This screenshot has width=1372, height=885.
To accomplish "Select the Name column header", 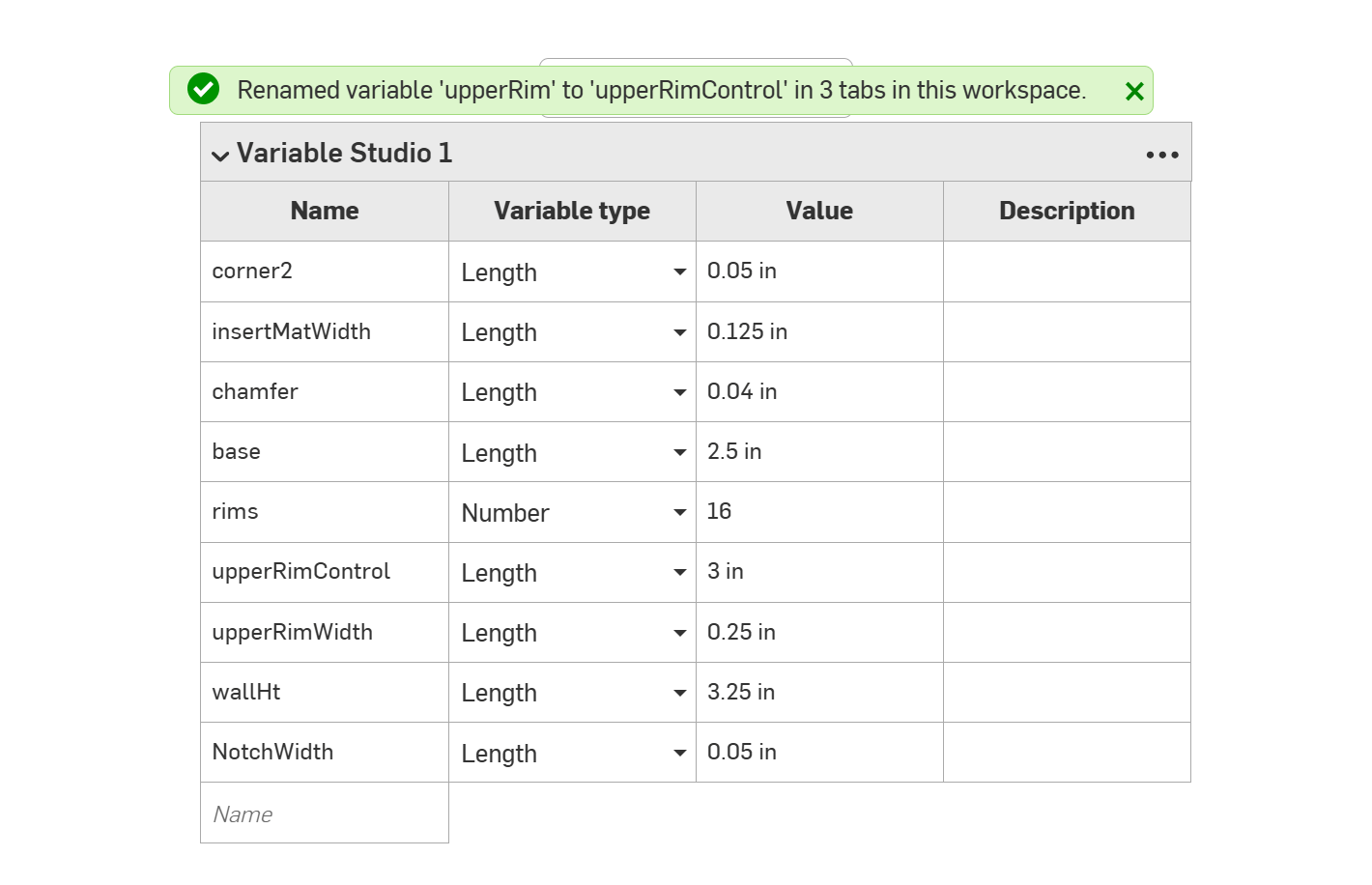I will tap(324, 211).
